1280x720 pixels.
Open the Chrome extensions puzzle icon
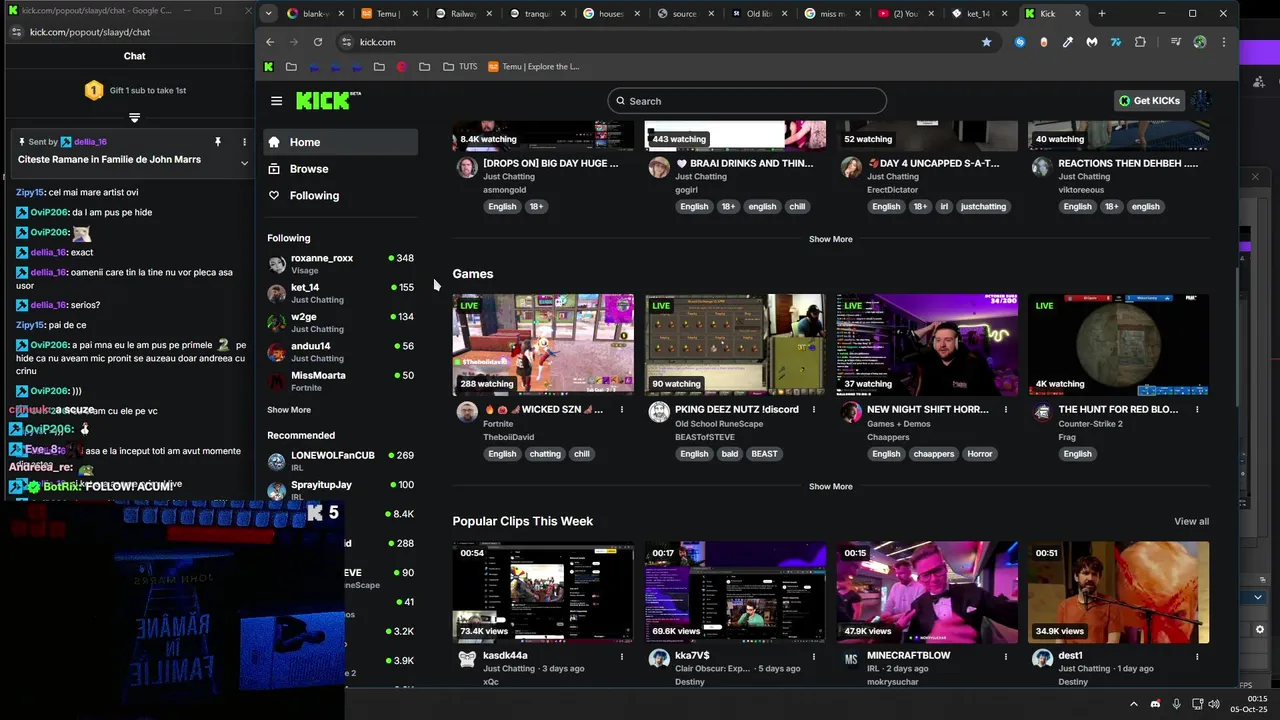[x=1140, y=42]
